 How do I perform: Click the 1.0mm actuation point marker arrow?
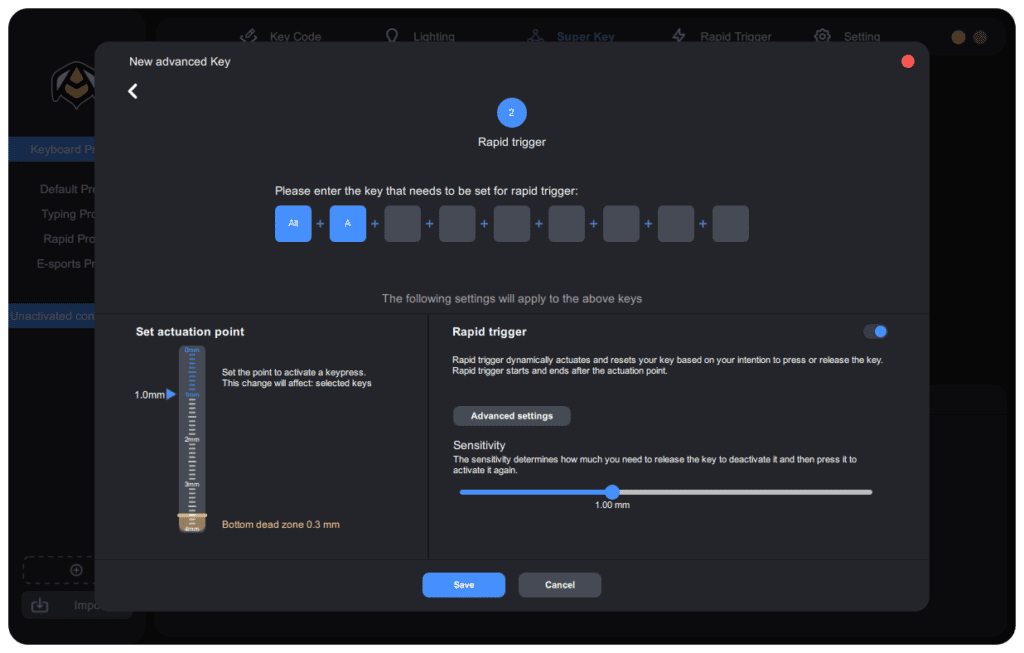171,394
